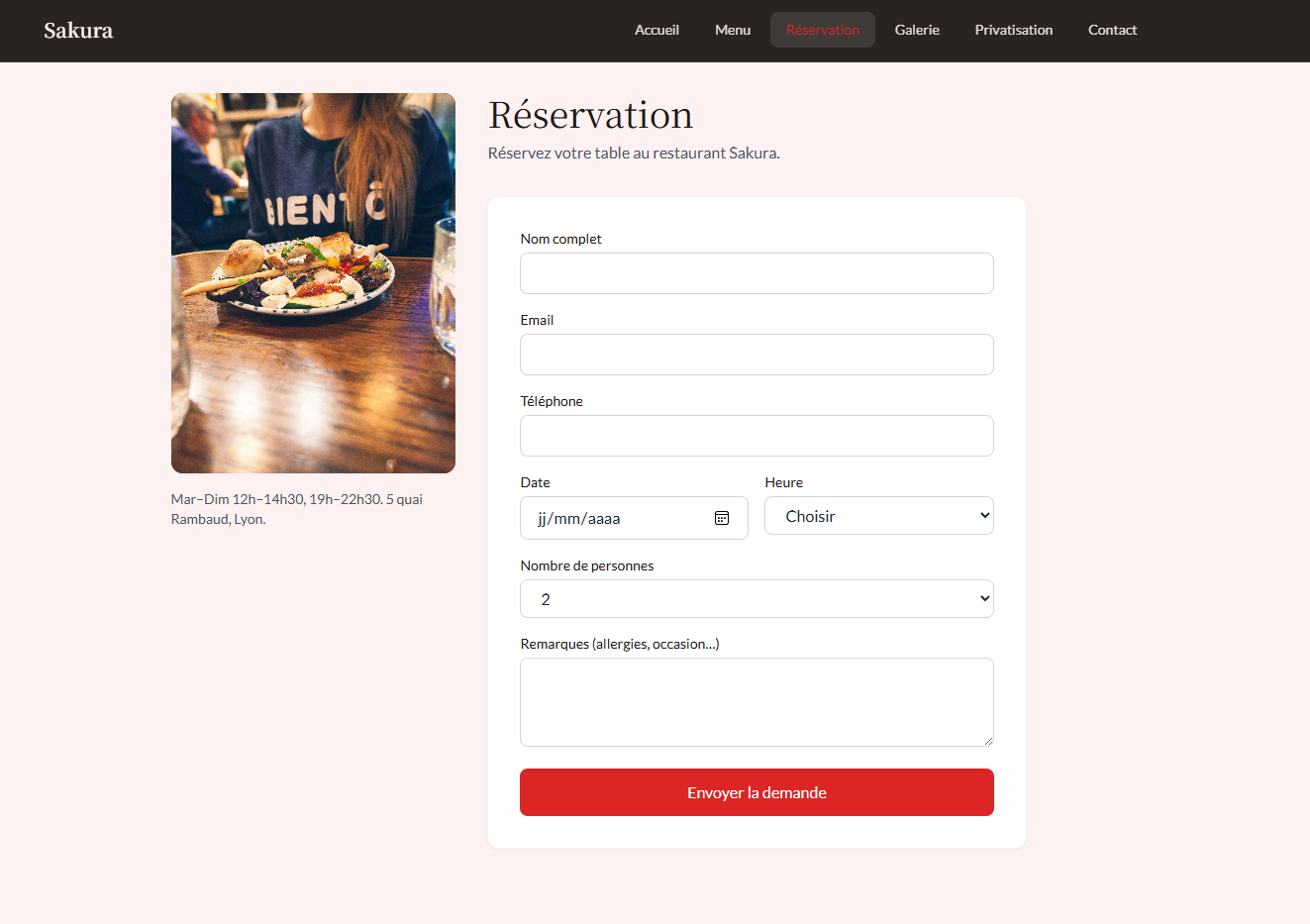Open the Contact page link
The width and height of the screenshot is (1310, 924).
pos(1112,30)
